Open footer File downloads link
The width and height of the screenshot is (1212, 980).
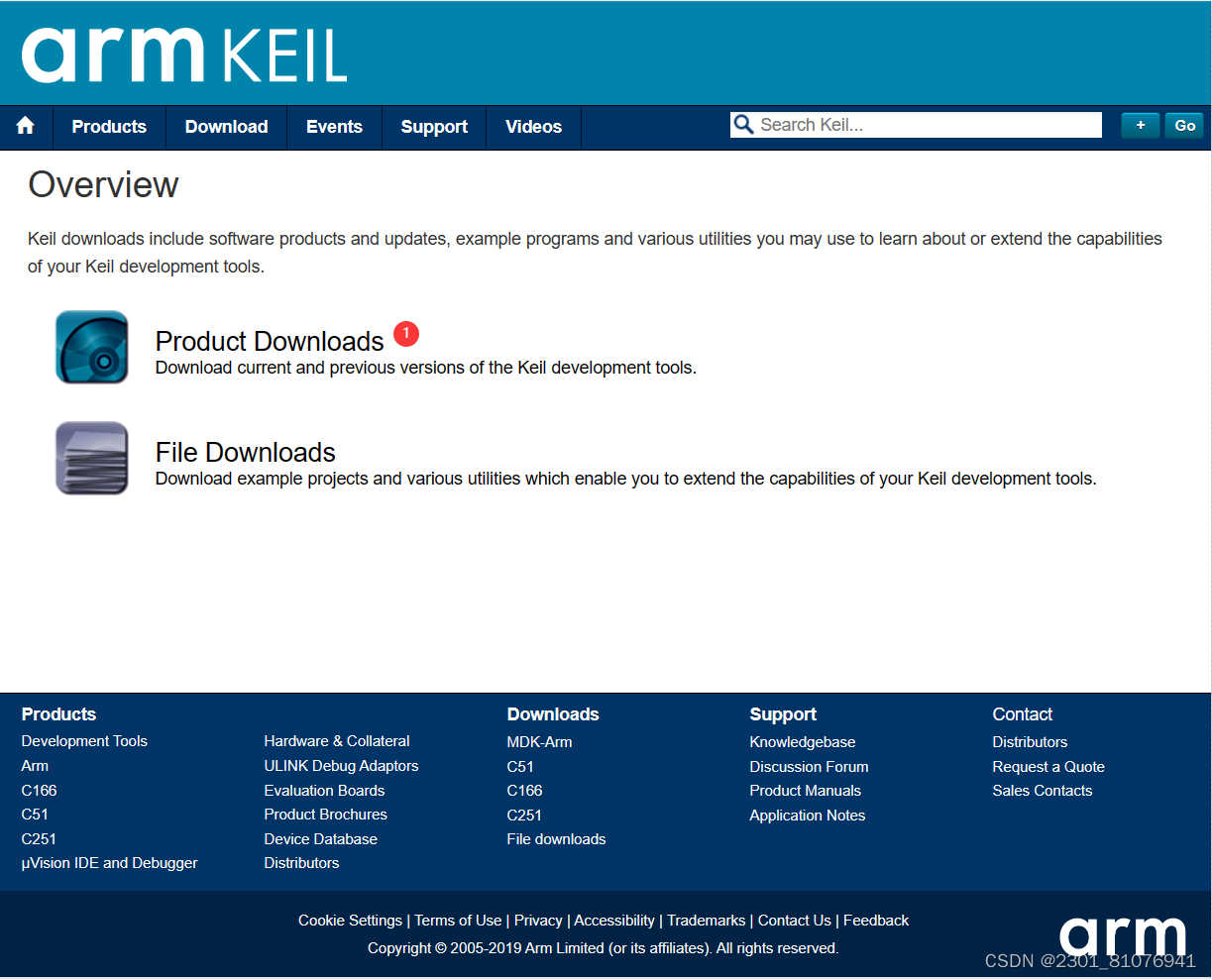(557, 839)
